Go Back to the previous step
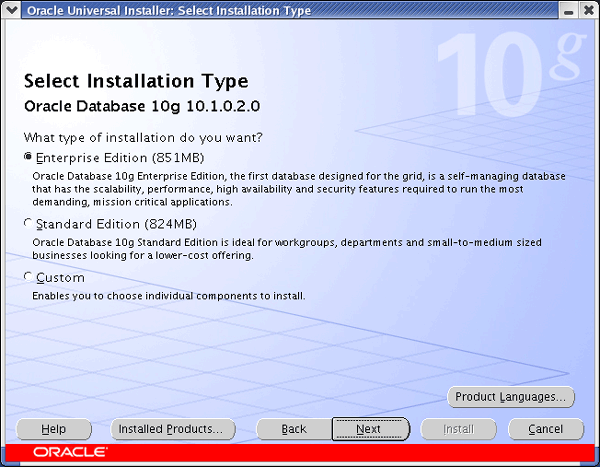This screenshot has width=600, height=467. pos(294,429)
